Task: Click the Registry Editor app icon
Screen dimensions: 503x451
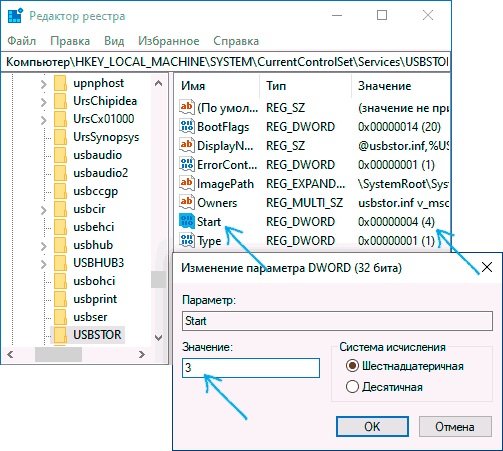Action: 15,15
